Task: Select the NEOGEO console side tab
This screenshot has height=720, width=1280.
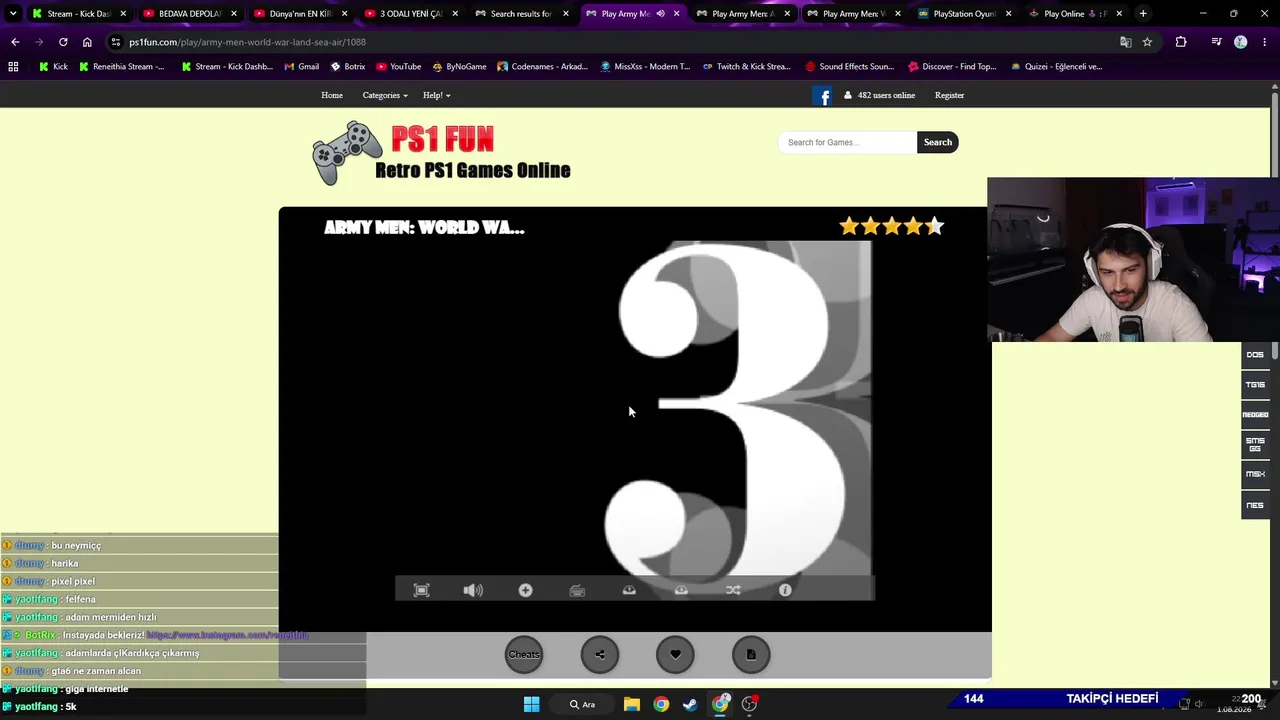Action: 1255,415
